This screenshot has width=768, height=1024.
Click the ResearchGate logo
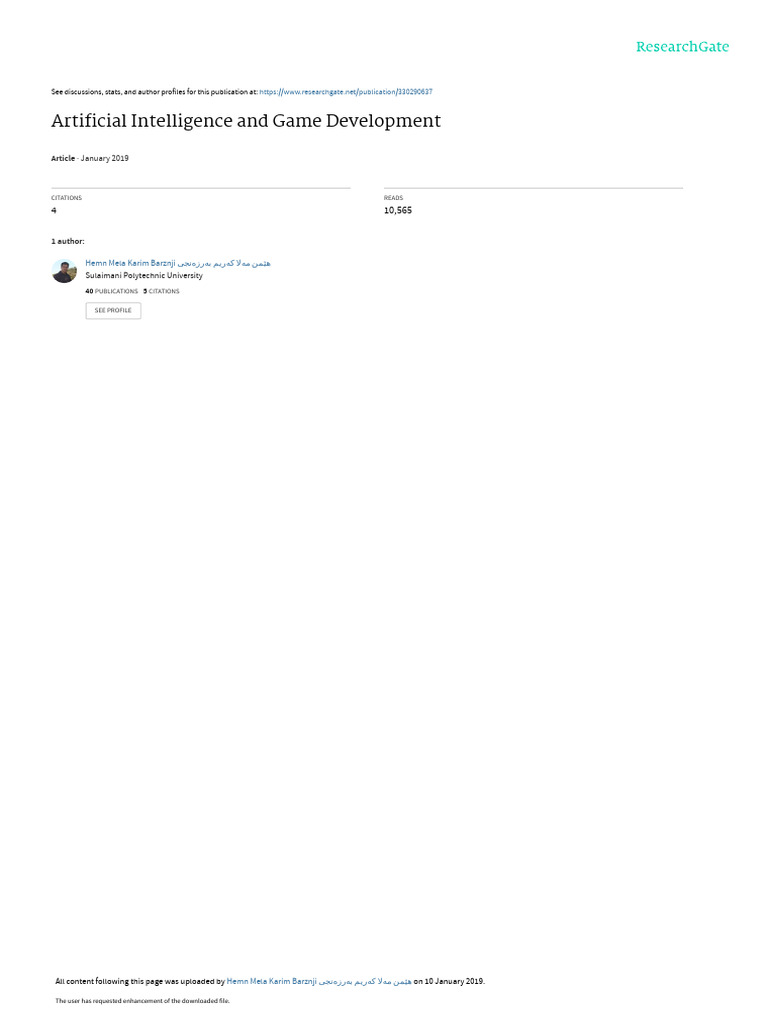pyautogui.click(x=682, y=47)
